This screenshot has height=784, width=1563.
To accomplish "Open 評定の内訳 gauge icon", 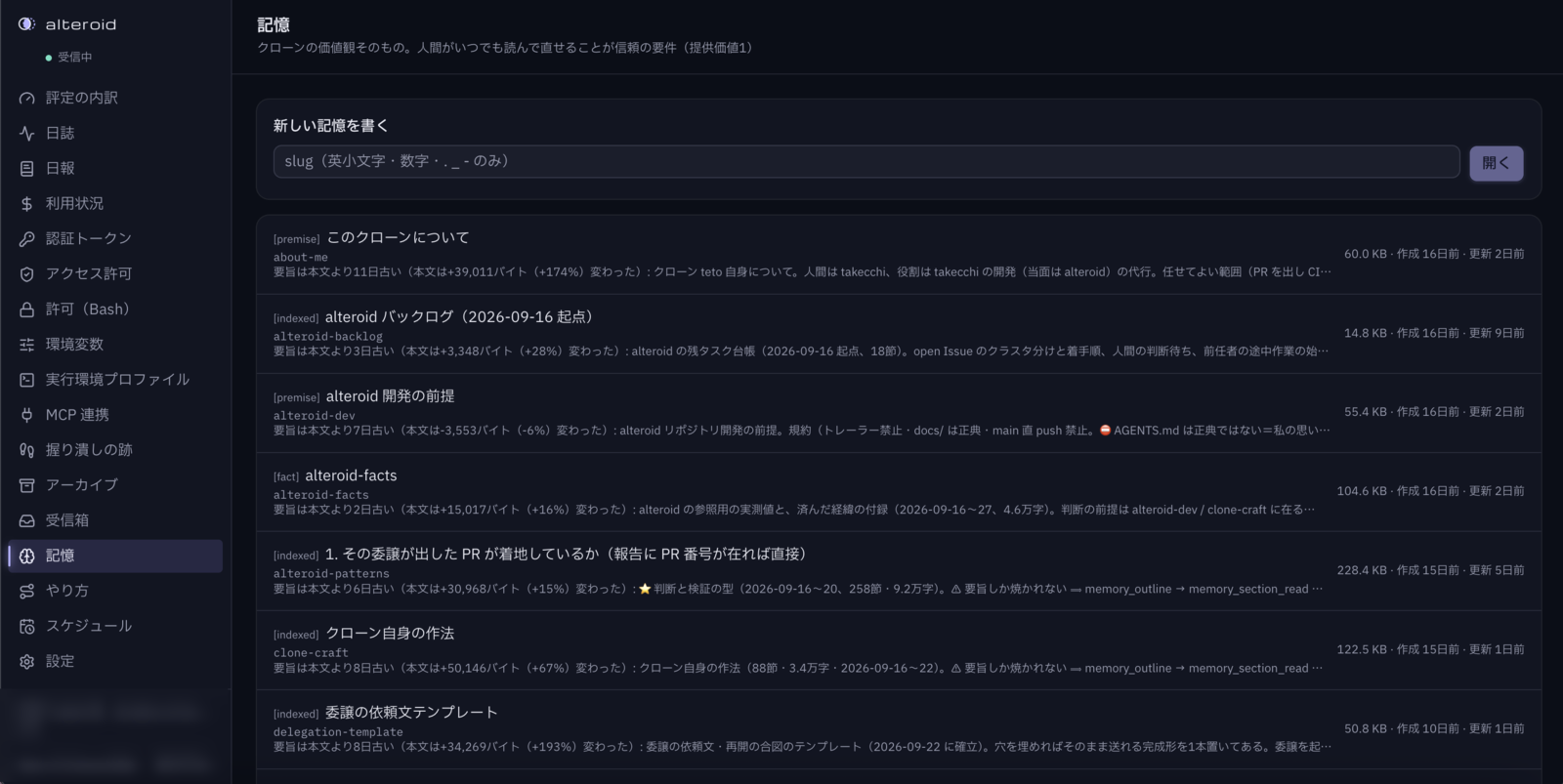I will [26, 98].
